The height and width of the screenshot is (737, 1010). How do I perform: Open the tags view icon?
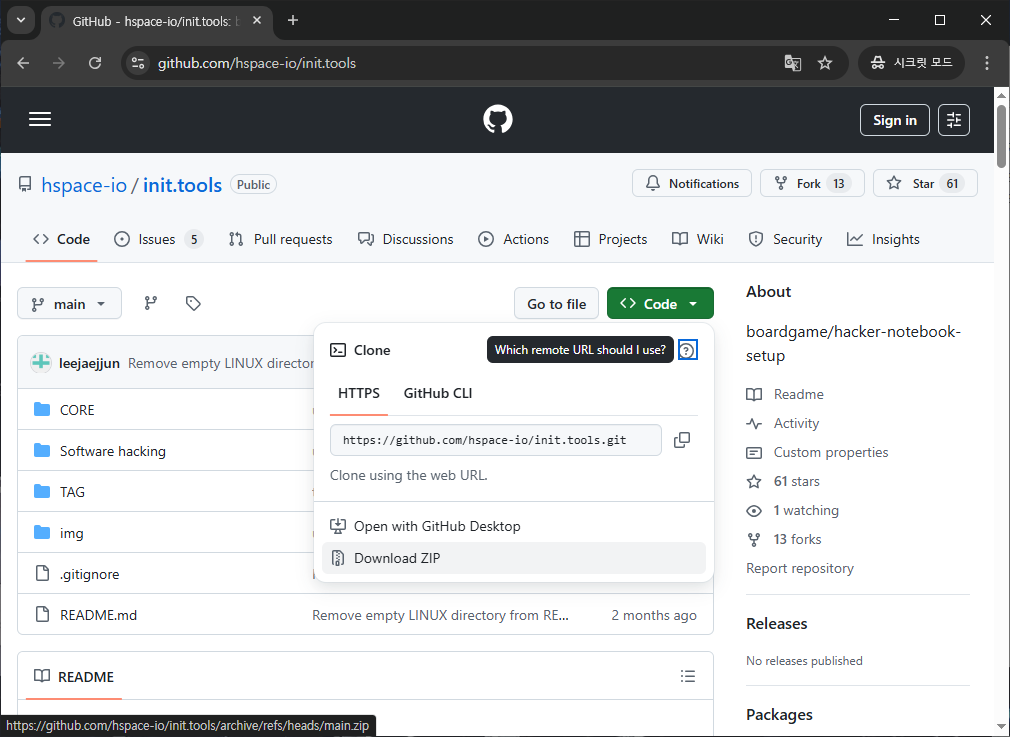point(194,304)
